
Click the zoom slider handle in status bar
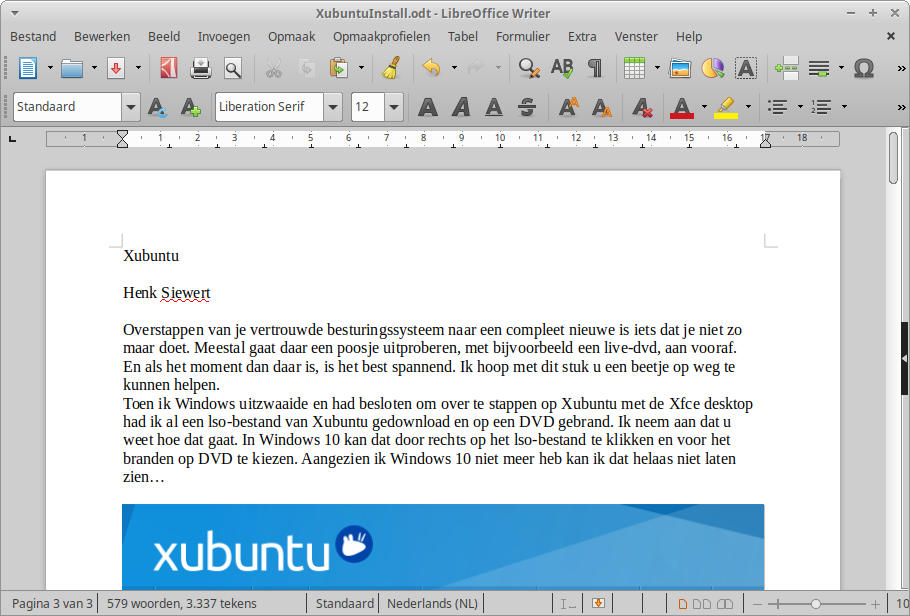815,604
